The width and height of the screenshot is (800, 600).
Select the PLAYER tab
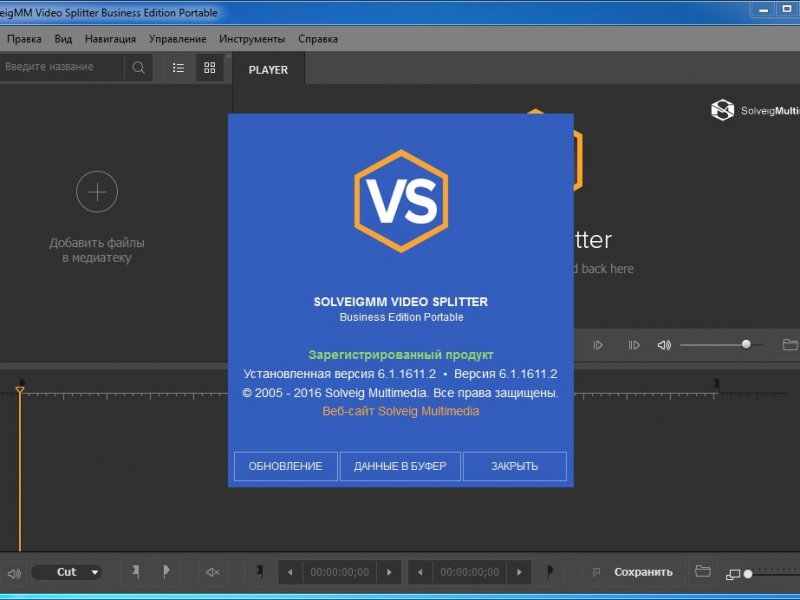point(268,69)
